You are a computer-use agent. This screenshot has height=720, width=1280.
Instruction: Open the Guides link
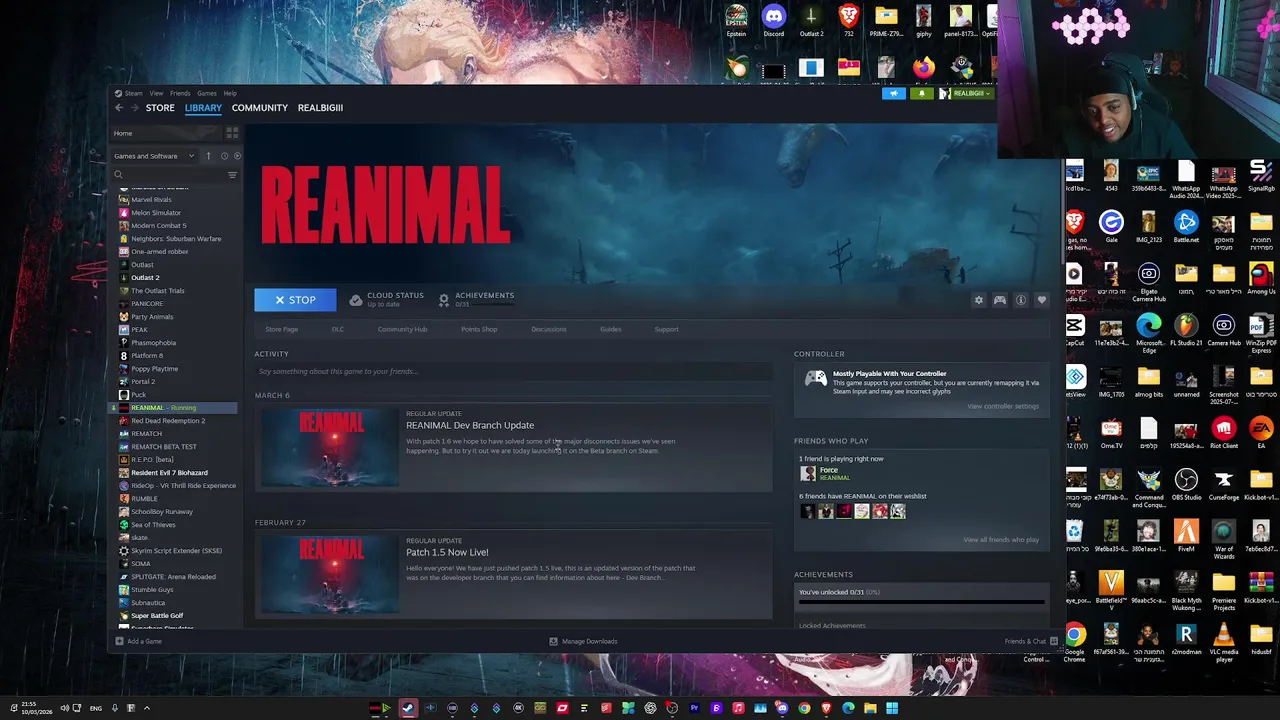[x=610, y=329]
